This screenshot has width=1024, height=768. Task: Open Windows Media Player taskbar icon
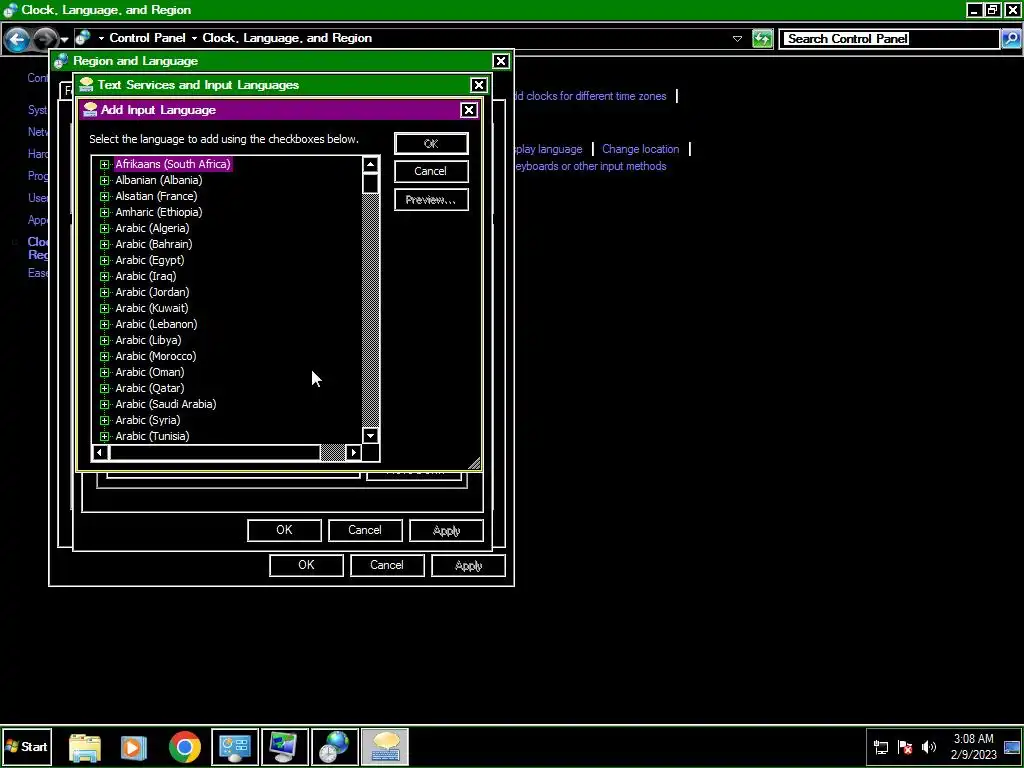134,747
